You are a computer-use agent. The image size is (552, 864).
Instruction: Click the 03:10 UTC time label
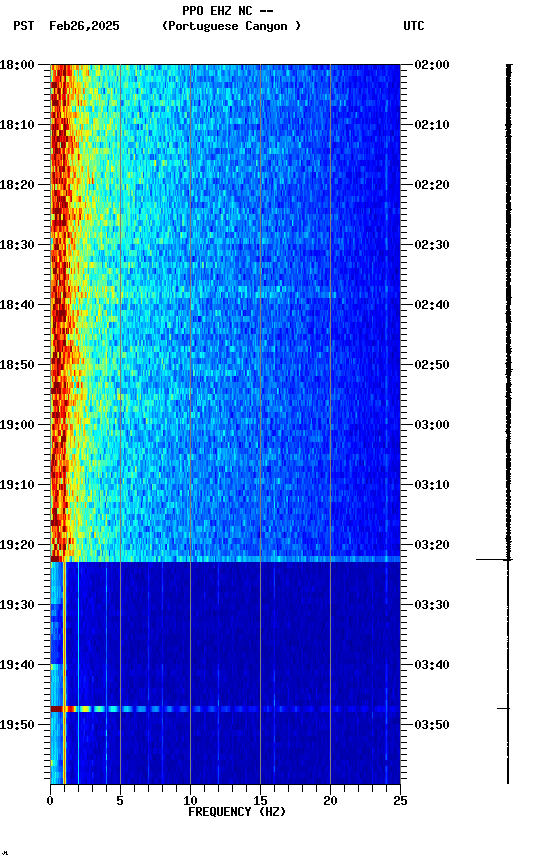[432, 485]
